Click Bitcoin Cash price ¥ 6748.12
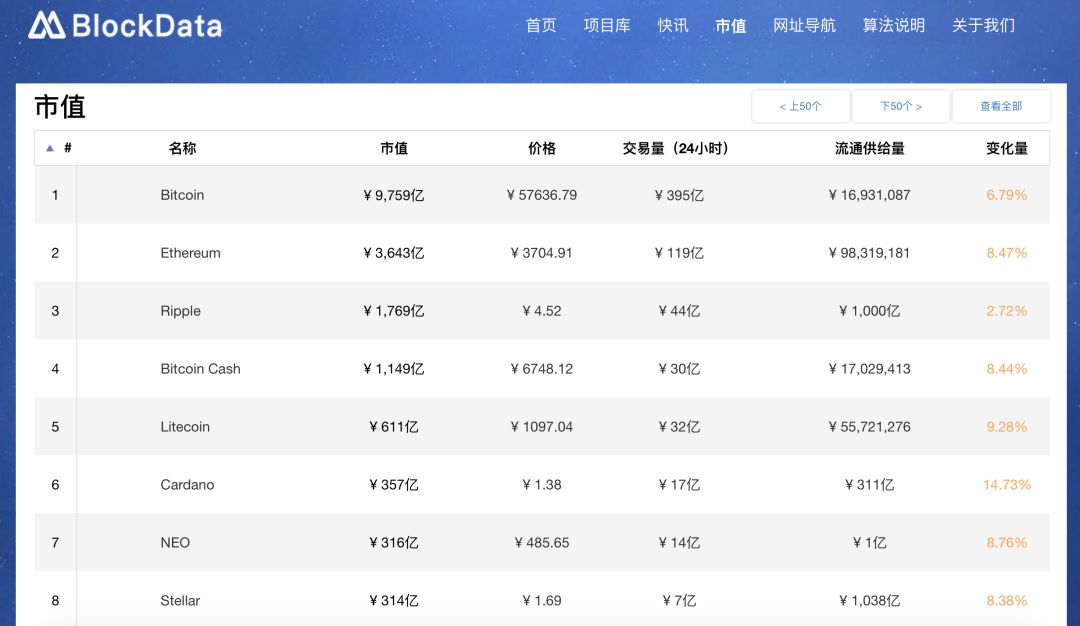 542,368
